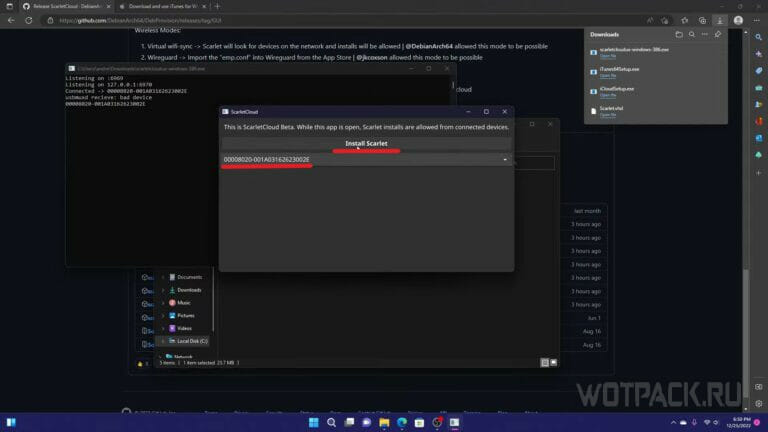The image size is (768, 432).
Task: Click the taskbar Search icon
Action: [331, 422]
